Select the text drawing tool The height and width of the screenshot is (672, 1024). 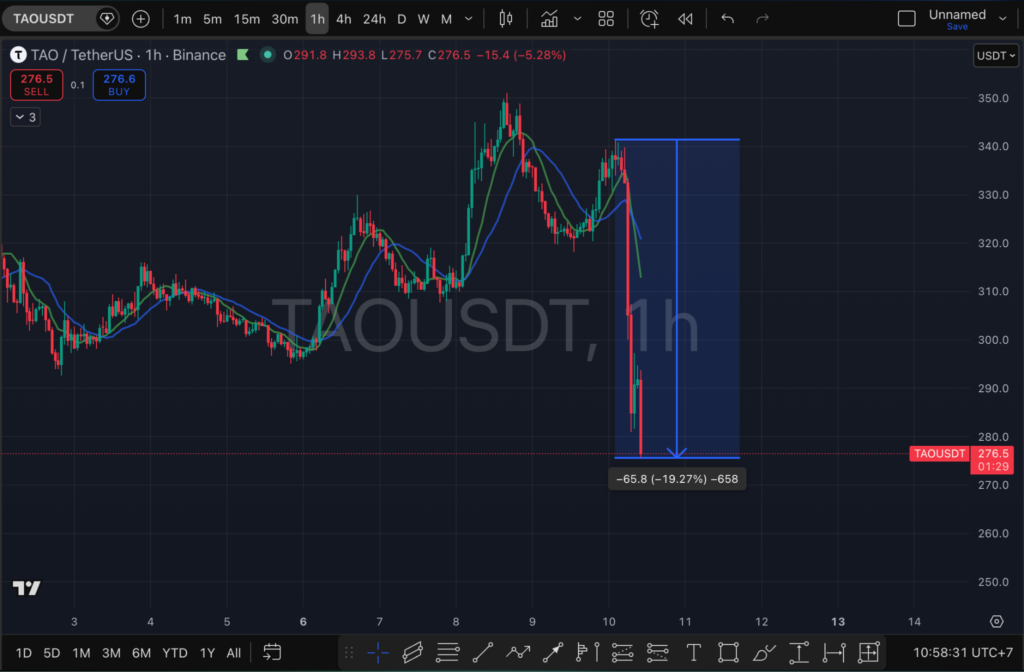693,653
